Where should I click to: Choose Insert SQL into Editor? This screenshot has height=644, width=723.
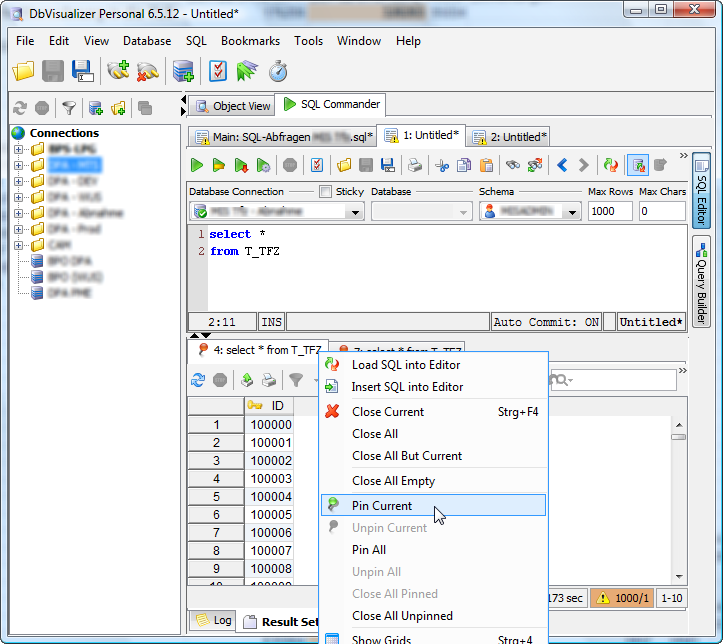[433, 387]
